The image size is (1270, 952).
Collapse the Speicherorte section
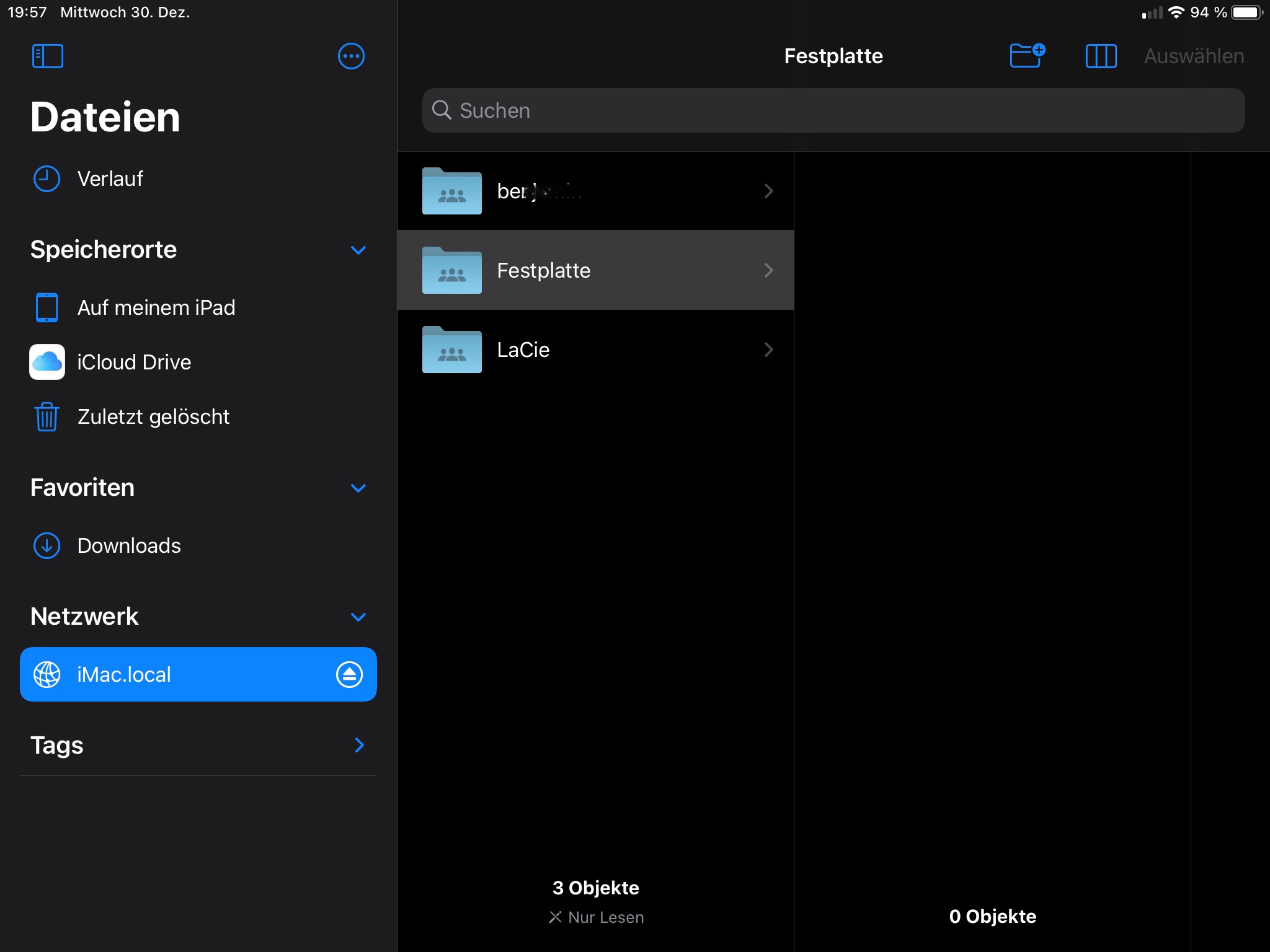[358, 250]
